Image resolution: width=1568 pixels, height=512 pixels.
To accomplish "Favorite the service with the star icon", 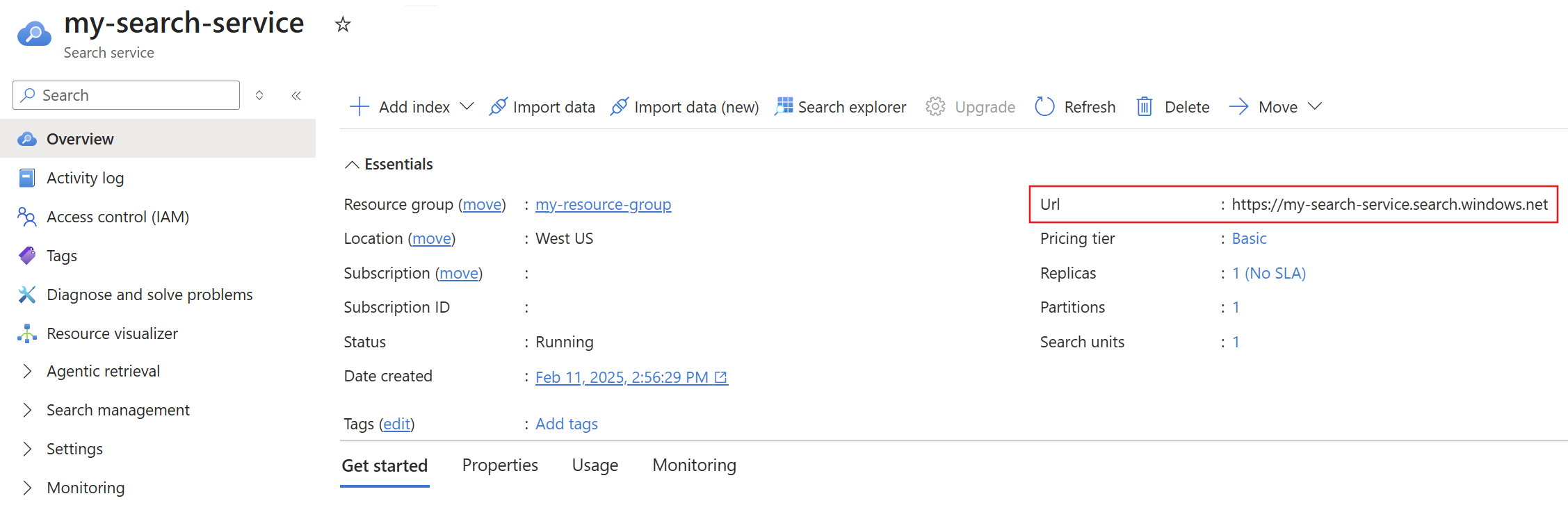I will (343, 25).
